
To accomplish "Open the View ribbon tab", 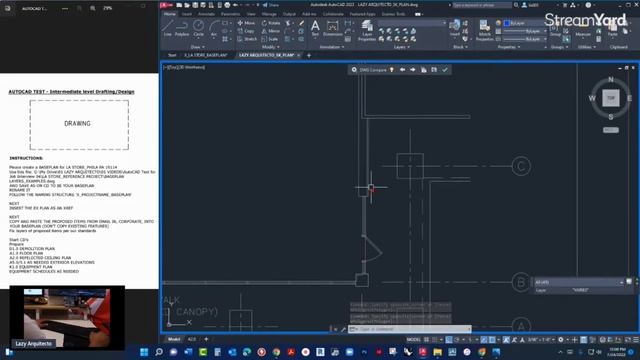I will (x=251, y=14).
